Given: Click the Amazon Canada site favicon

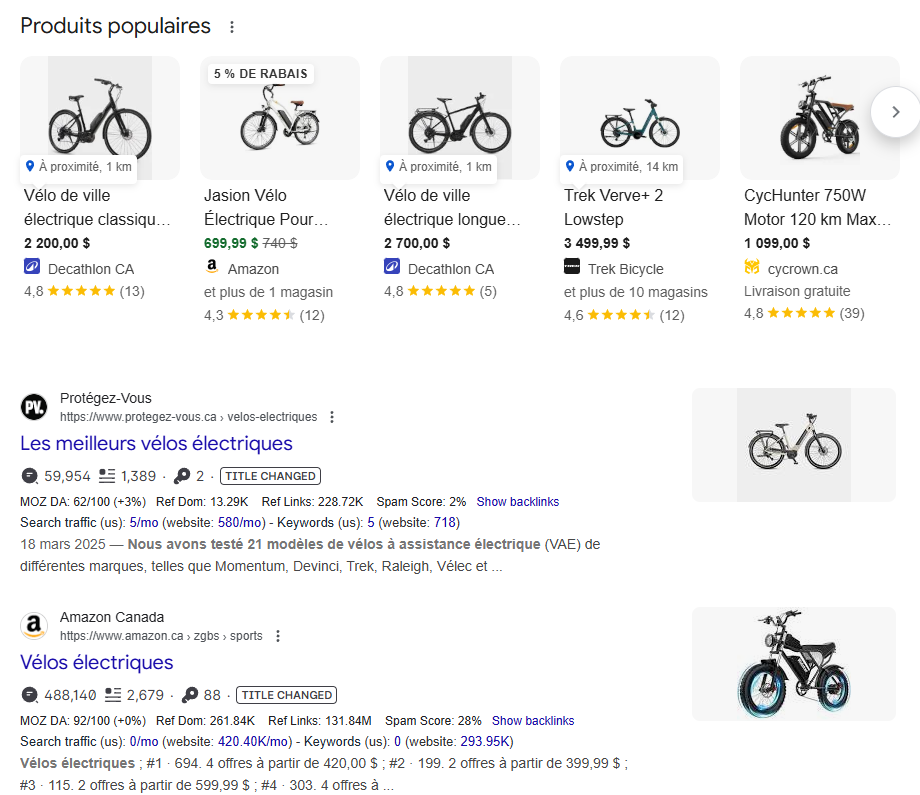Looking at the screenshot, I should pos(34,626).
